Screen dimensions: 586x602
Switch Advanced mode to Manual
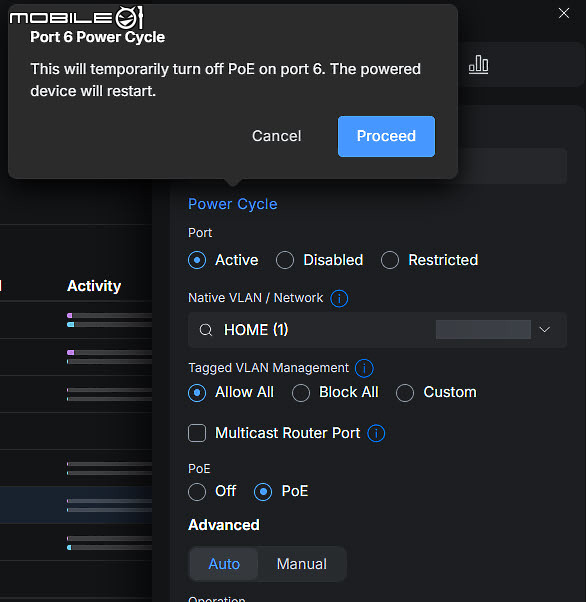click(x=302, y=564)
